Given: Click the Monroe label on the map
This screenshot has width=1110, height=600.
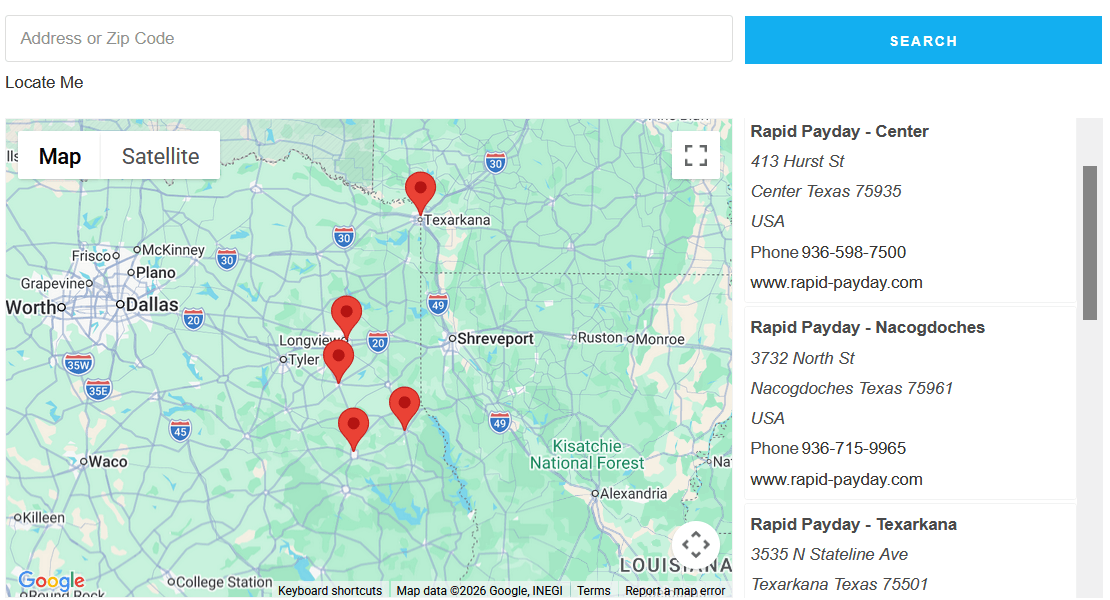Looking at the screenshot, I should click(x=660, y=339).
